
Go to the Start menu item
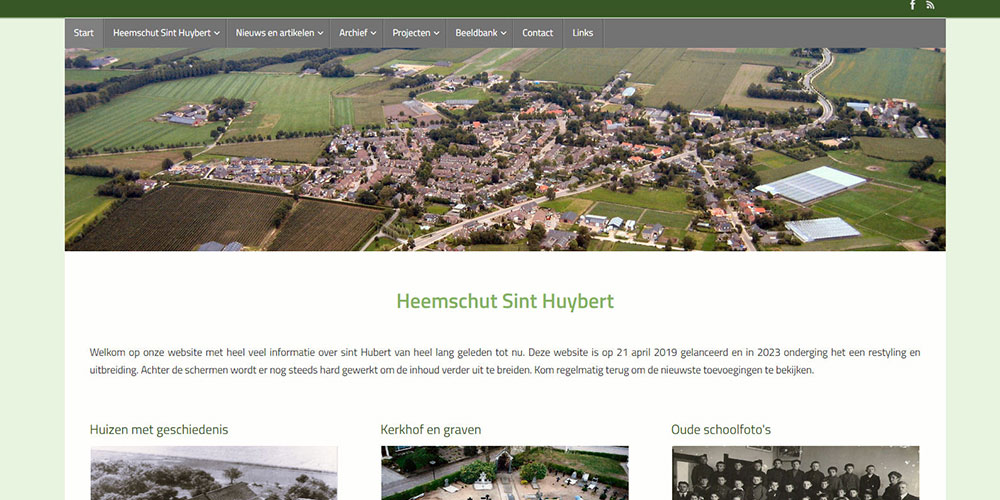84,33
